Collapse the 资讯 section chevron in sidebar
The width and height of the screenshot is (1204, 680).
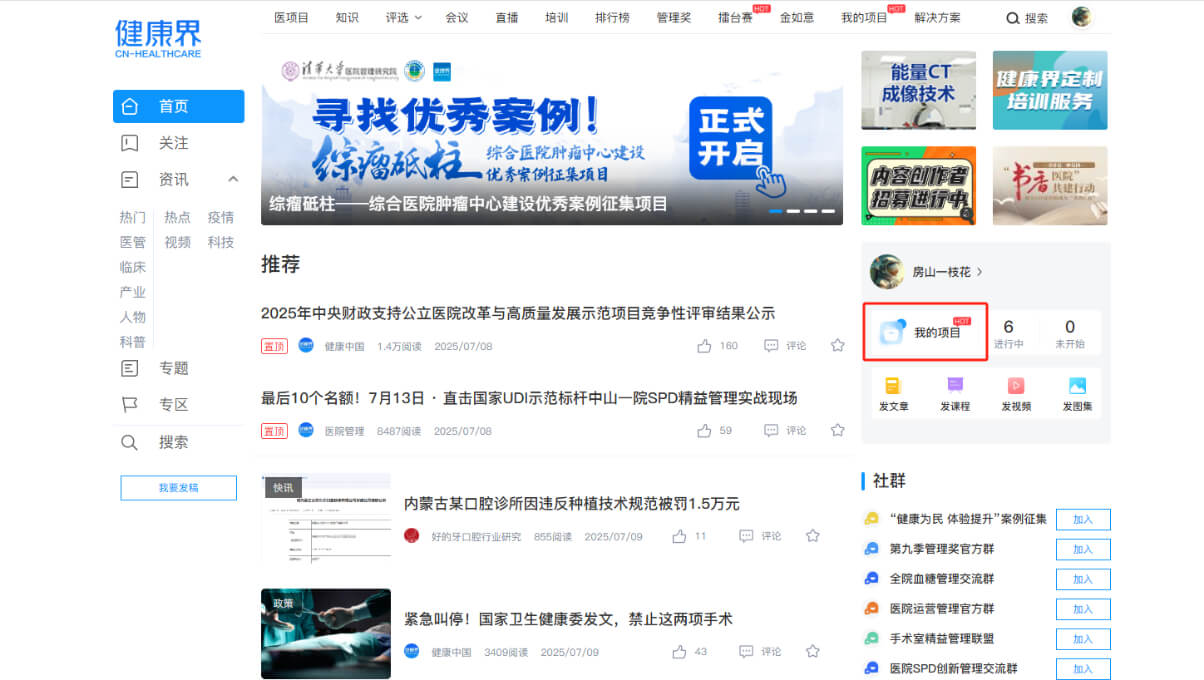tap(233, 180)
